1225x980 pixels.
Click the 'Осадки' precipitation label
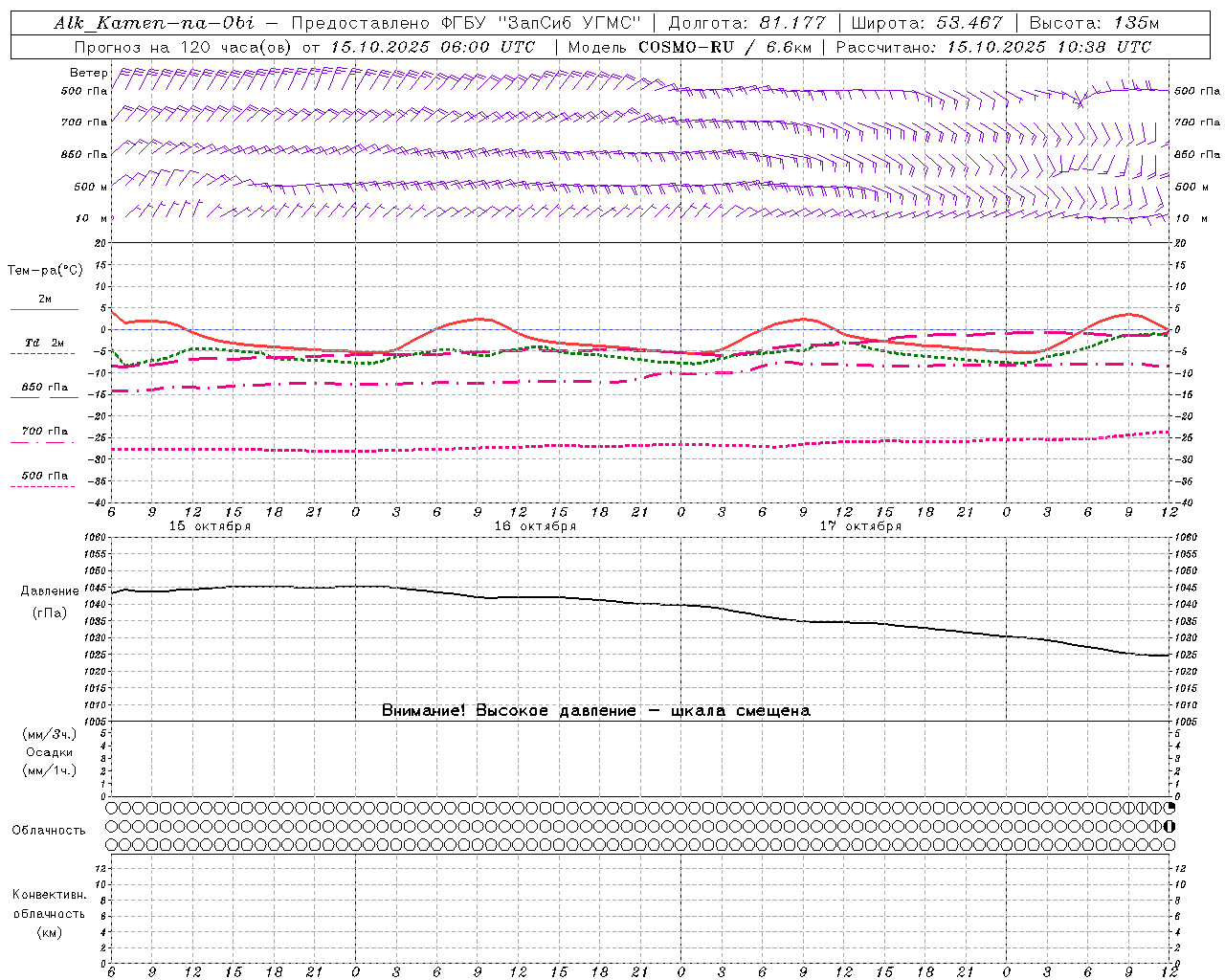50,752
